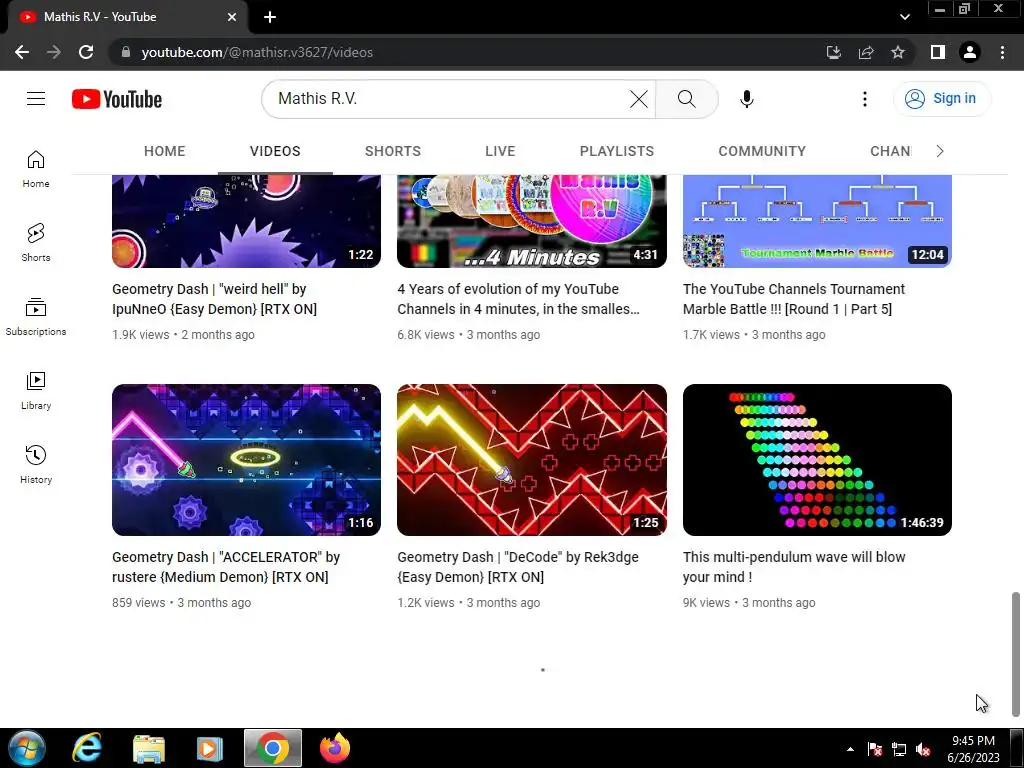Expand the tab search chevron in title bar

point(904,17)
